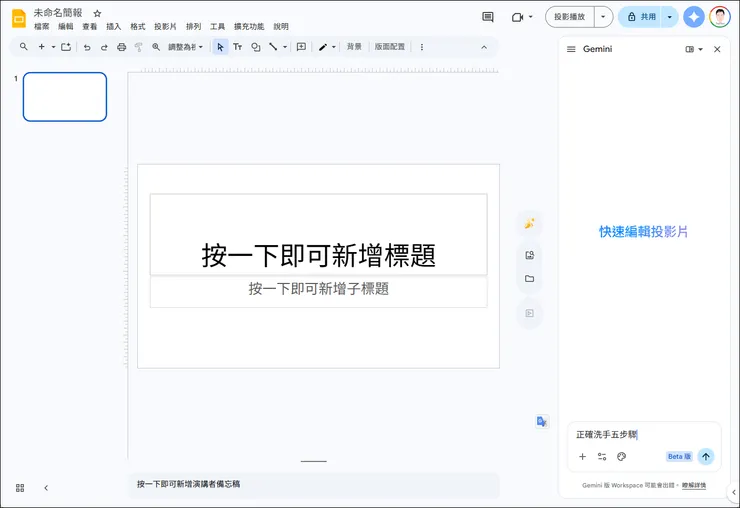Select the shape insert tool
740x508 pixels.
pos(256,47)
